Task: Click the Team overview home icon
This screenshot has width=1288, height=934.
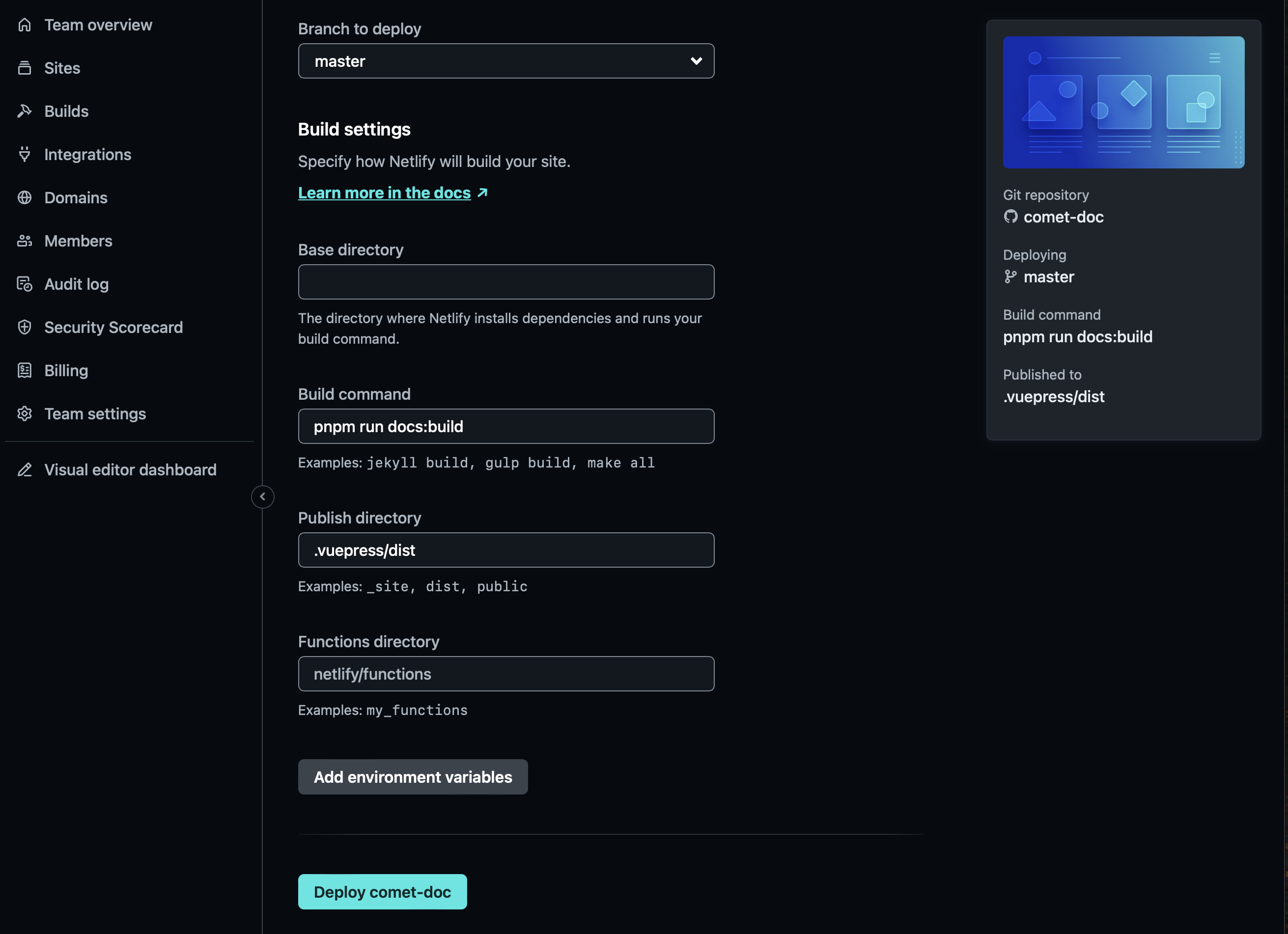Action: point(25,25)
